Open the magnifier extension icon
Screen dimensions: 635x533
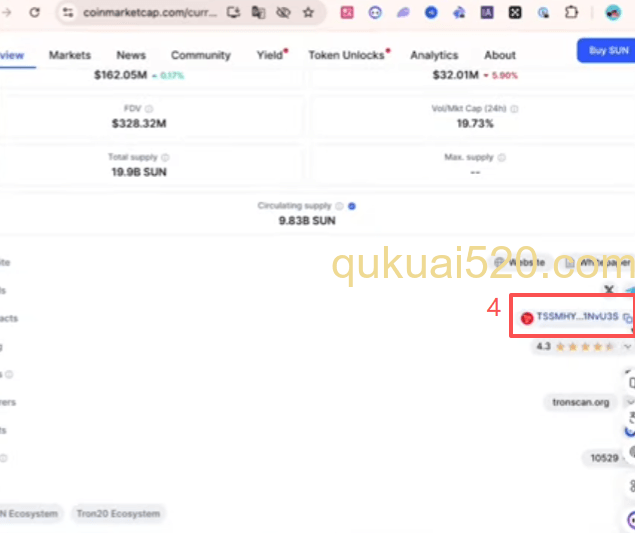click(x=543, y=13)
